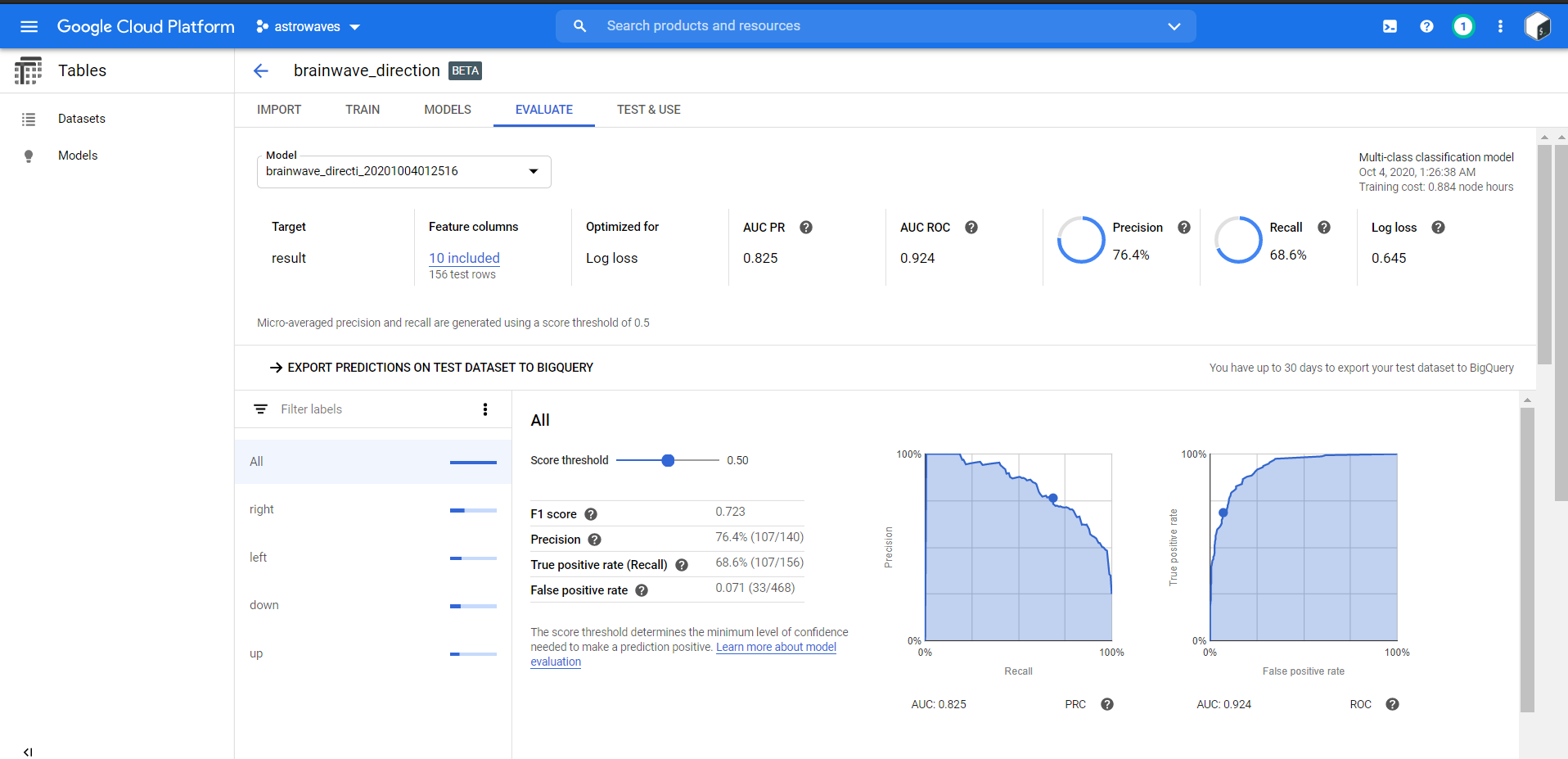The image size is (1568, 759).
Task: Collapse the left sidebar panel
Action: [x=28, y=752]
